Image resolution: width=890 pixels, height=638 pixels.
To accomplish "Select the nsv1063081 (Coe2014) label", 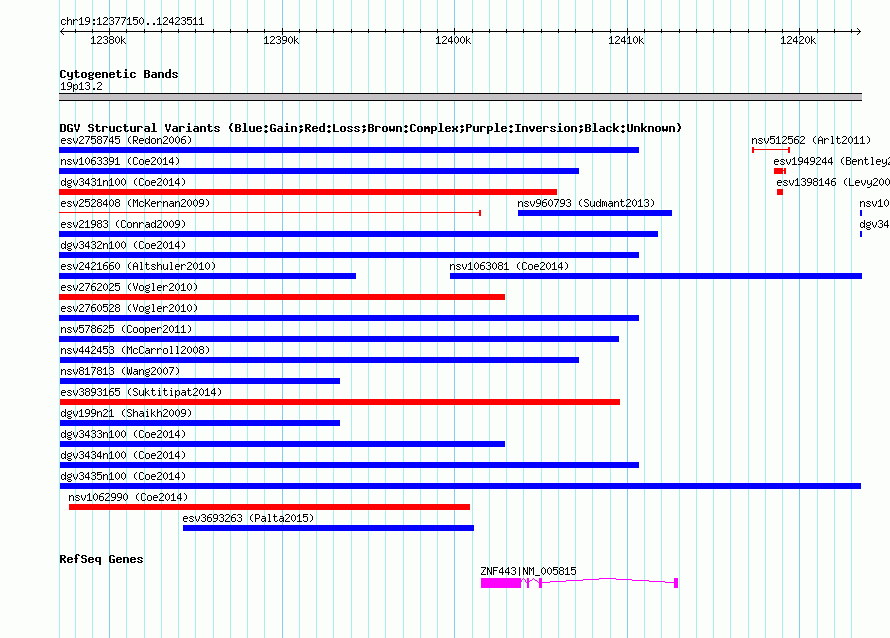I will tap(509, 266).
